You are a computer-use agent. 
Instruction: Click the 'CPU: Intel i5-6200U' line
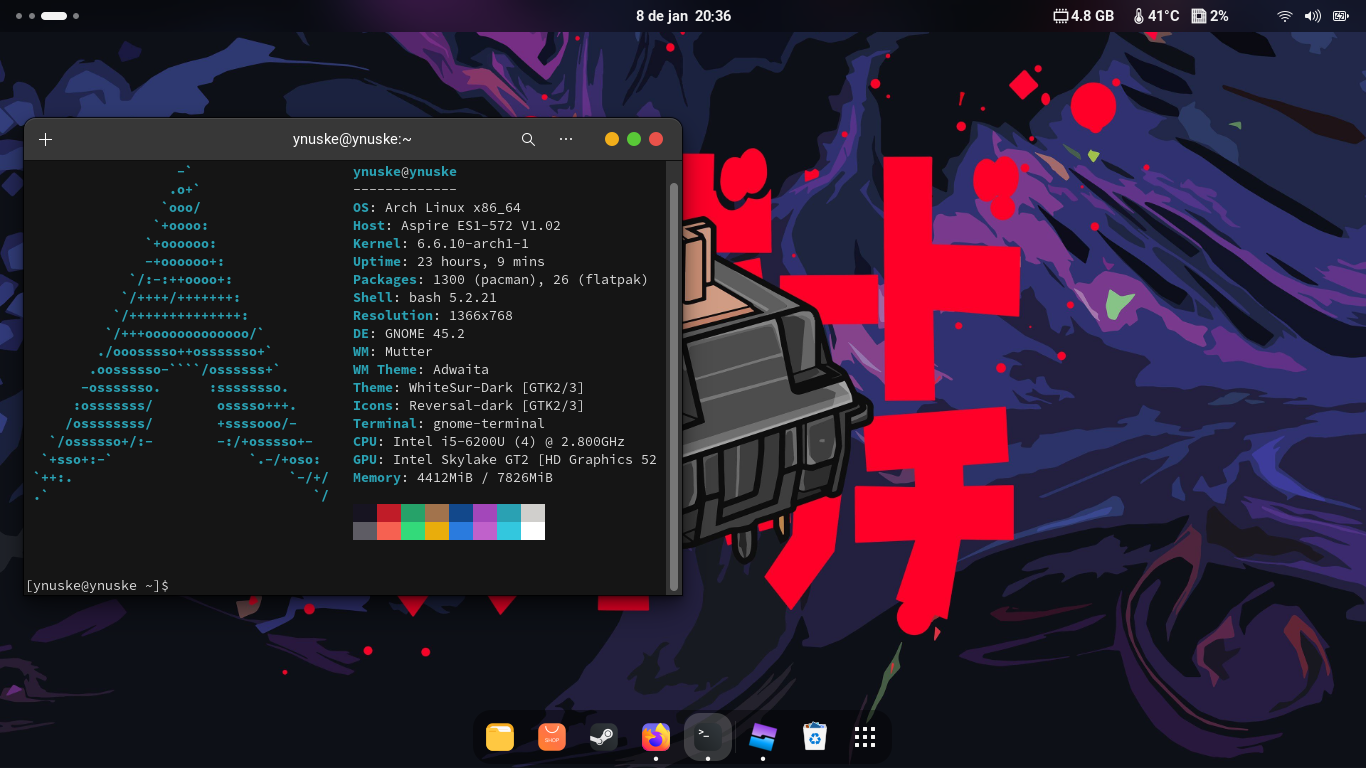tap(489, 441)
